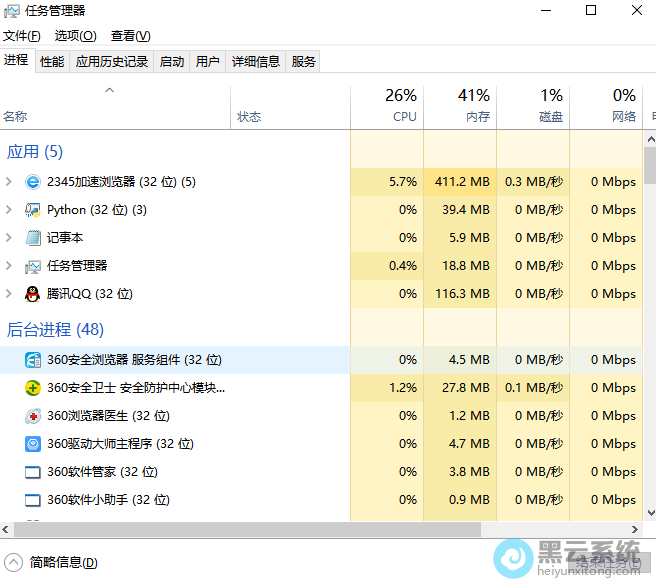Click the 360软件管家 process icon
This screenshot has width=656, height=583.
coord(33,472)
